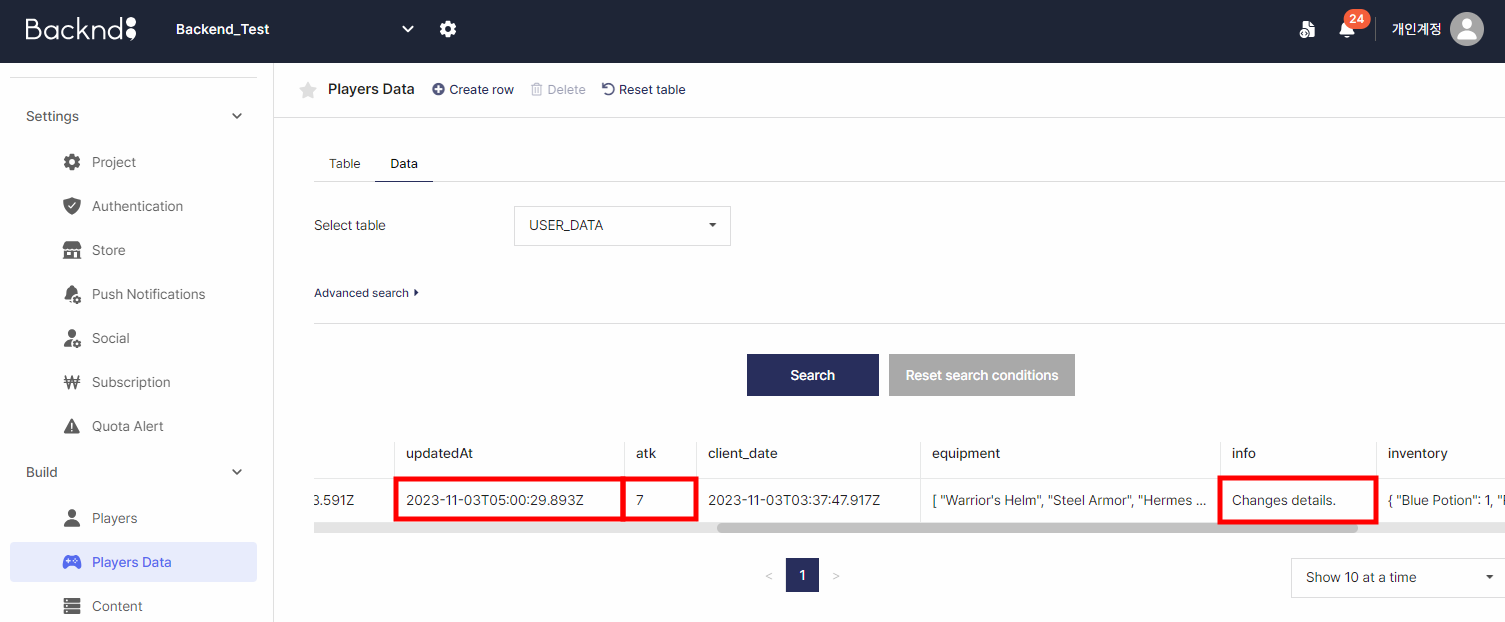The image size is (1505, 622).
Task: Click the 2023-11-03T05:00:29.893Z cell
Action: pos(509,500)
